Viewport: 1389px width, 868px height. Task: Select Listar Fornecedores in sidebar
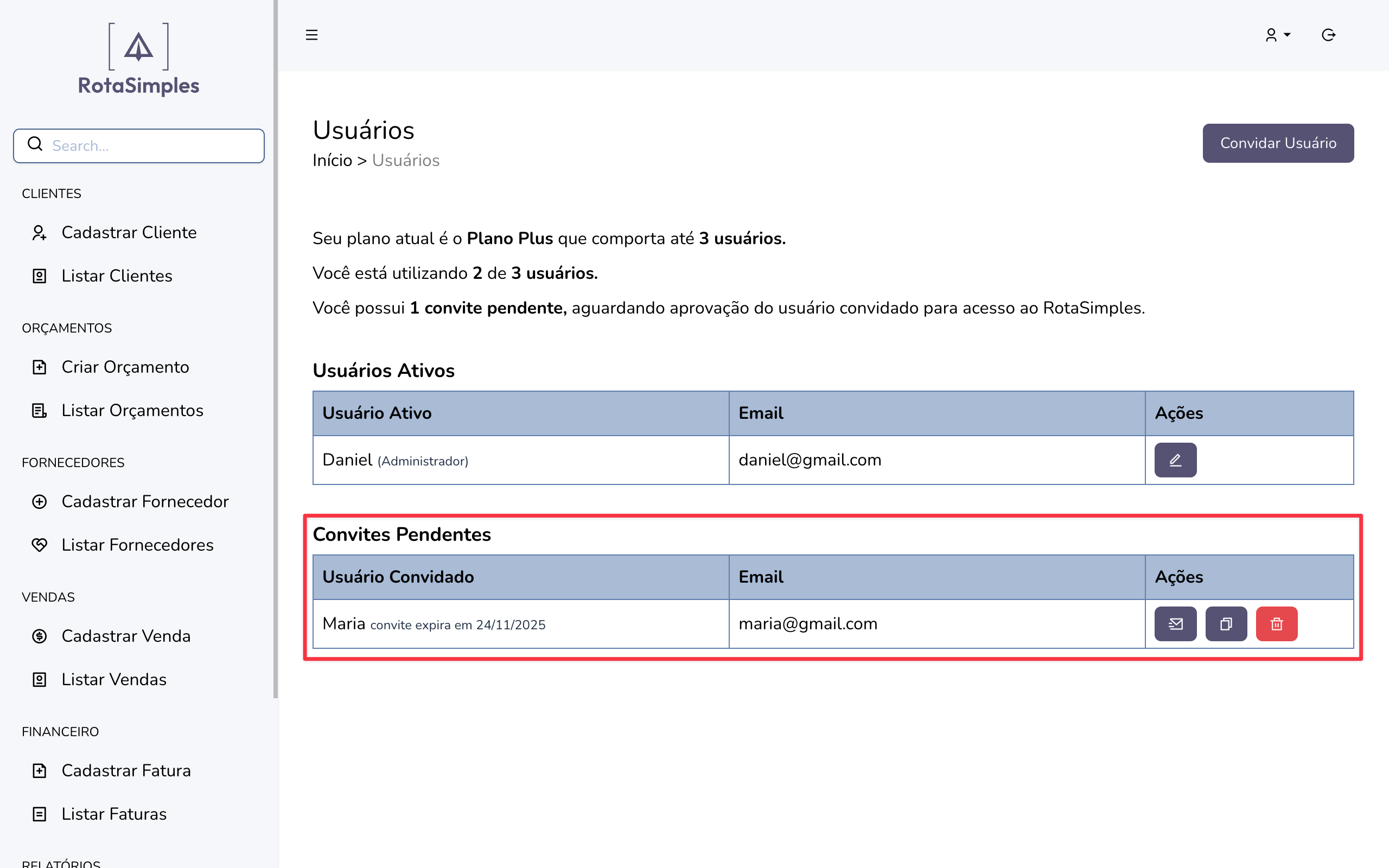[137, 545]
